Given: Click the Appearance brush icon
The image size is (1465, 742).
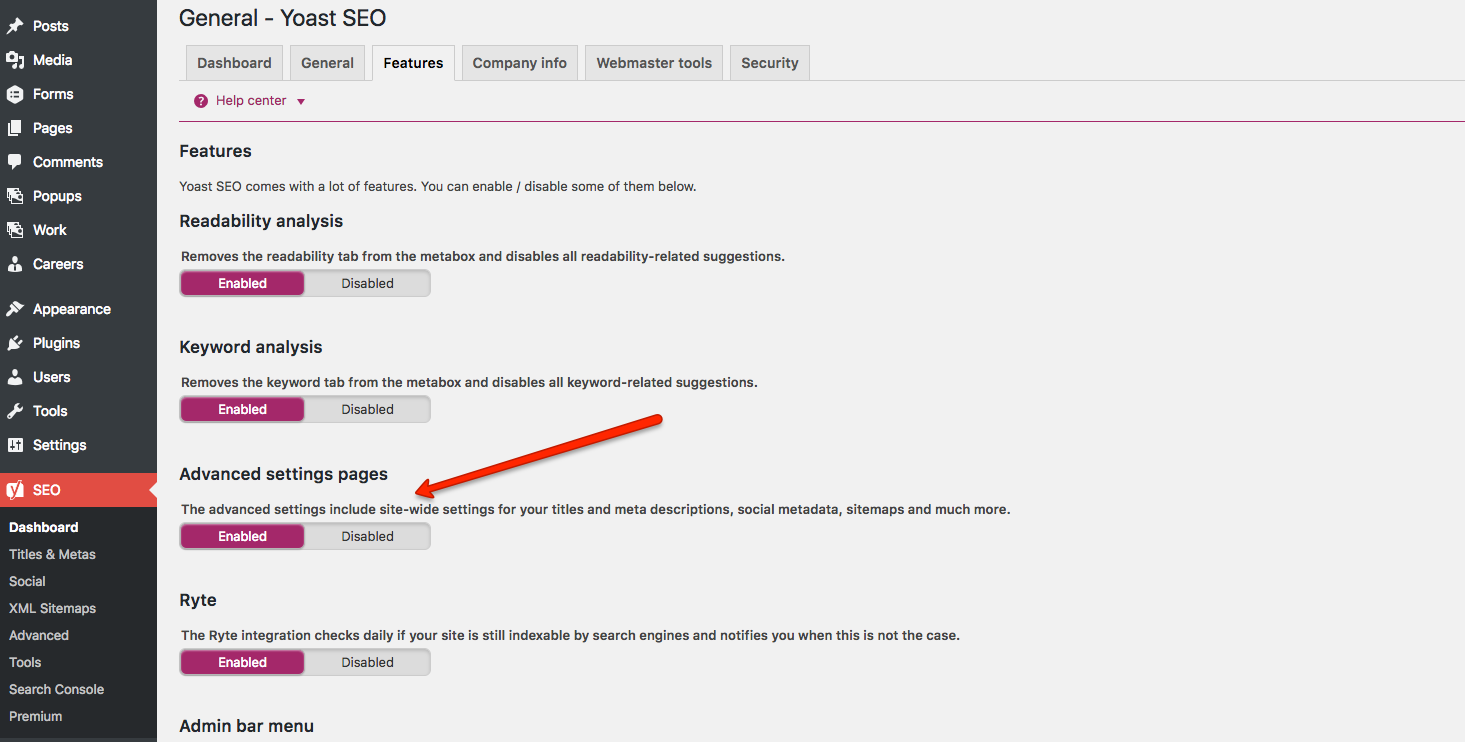Looking at the screenshot, I should tap(15, 309).
